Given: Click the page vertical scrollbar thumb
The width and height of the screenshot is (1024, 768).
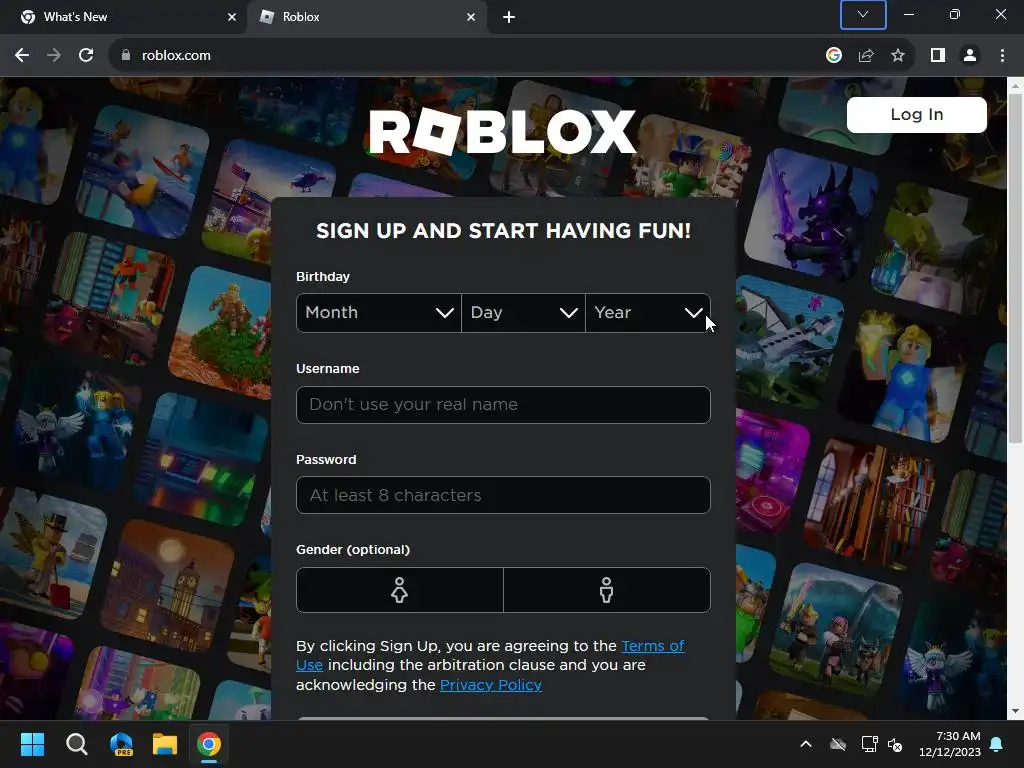Looking at the screenshot, I should [1015, 268].
